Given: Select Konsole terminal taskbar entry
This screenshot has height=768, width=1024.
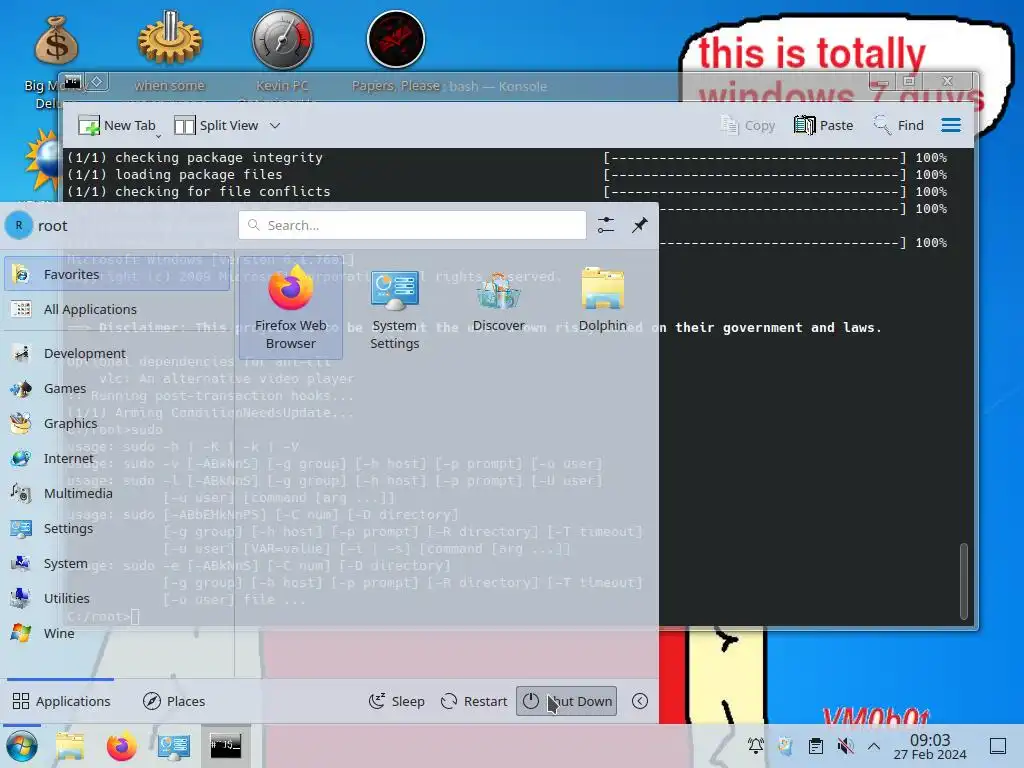Looking at the screenshot, I should tap(225, 746).
